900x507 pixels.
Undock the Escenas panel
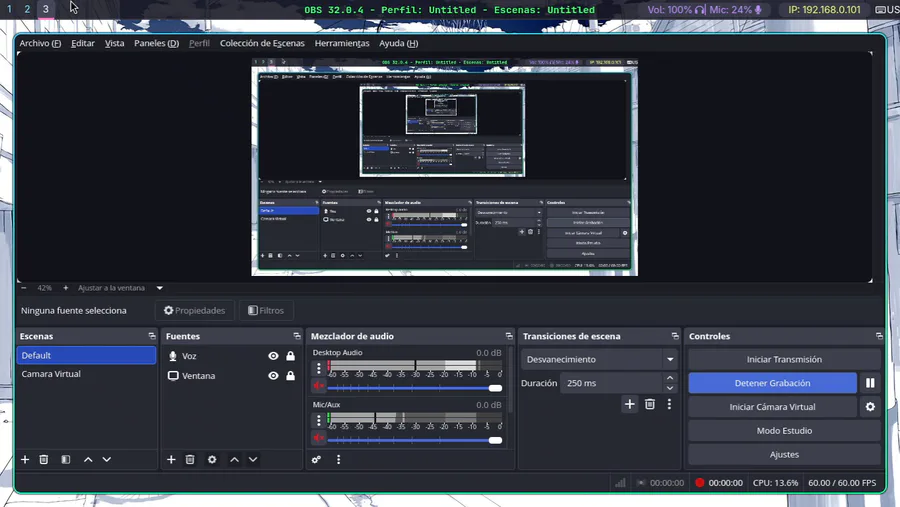[152, 336]
